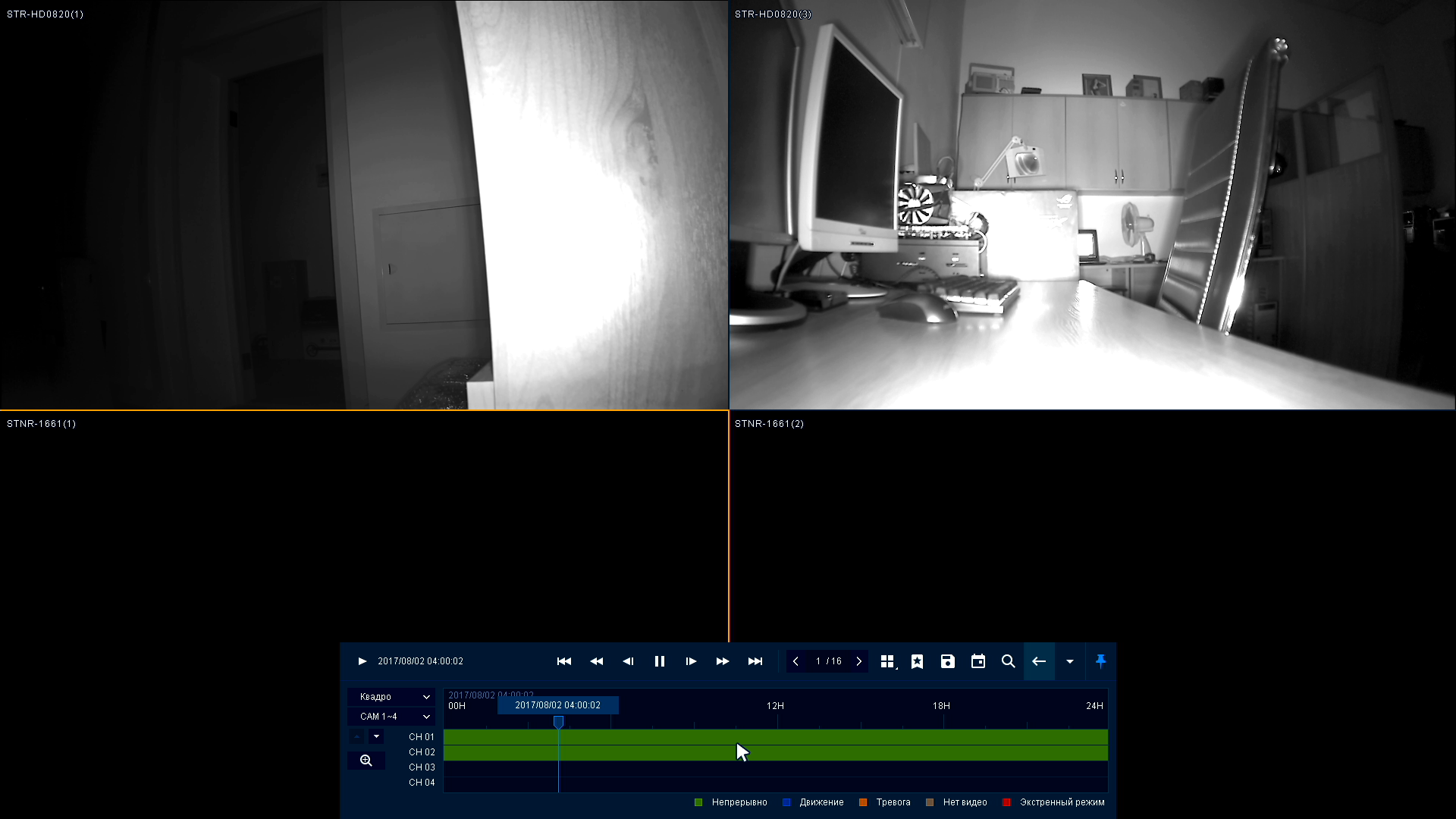
Task: Open the calendar date picker
Action: [x=978, y=661]
